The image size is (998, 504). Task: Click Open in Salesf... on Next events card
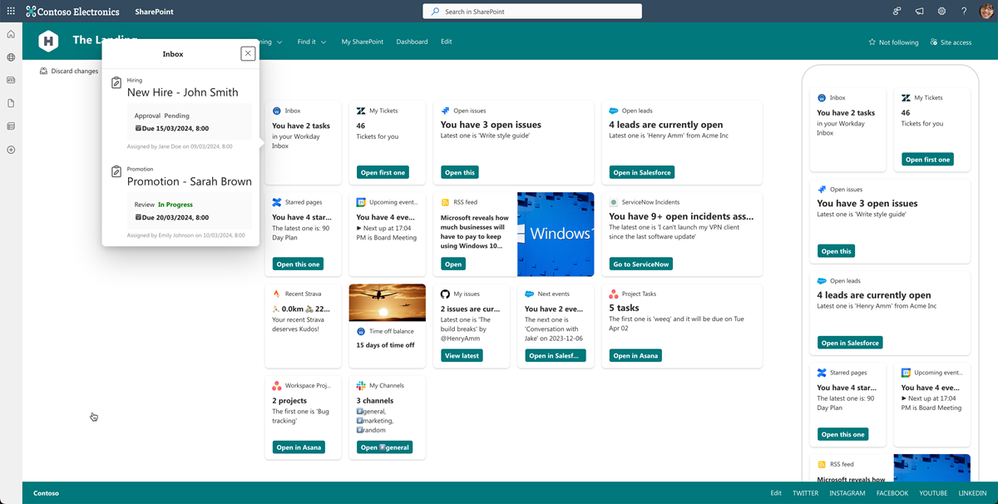click(x=555, y=356)
